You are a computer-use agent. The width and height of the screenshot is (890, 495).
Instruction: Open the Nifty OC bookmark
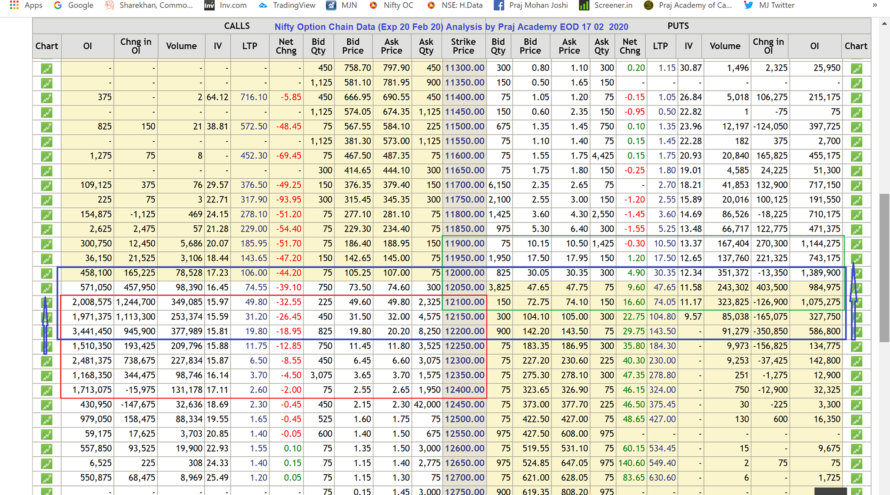coord(391,5)
